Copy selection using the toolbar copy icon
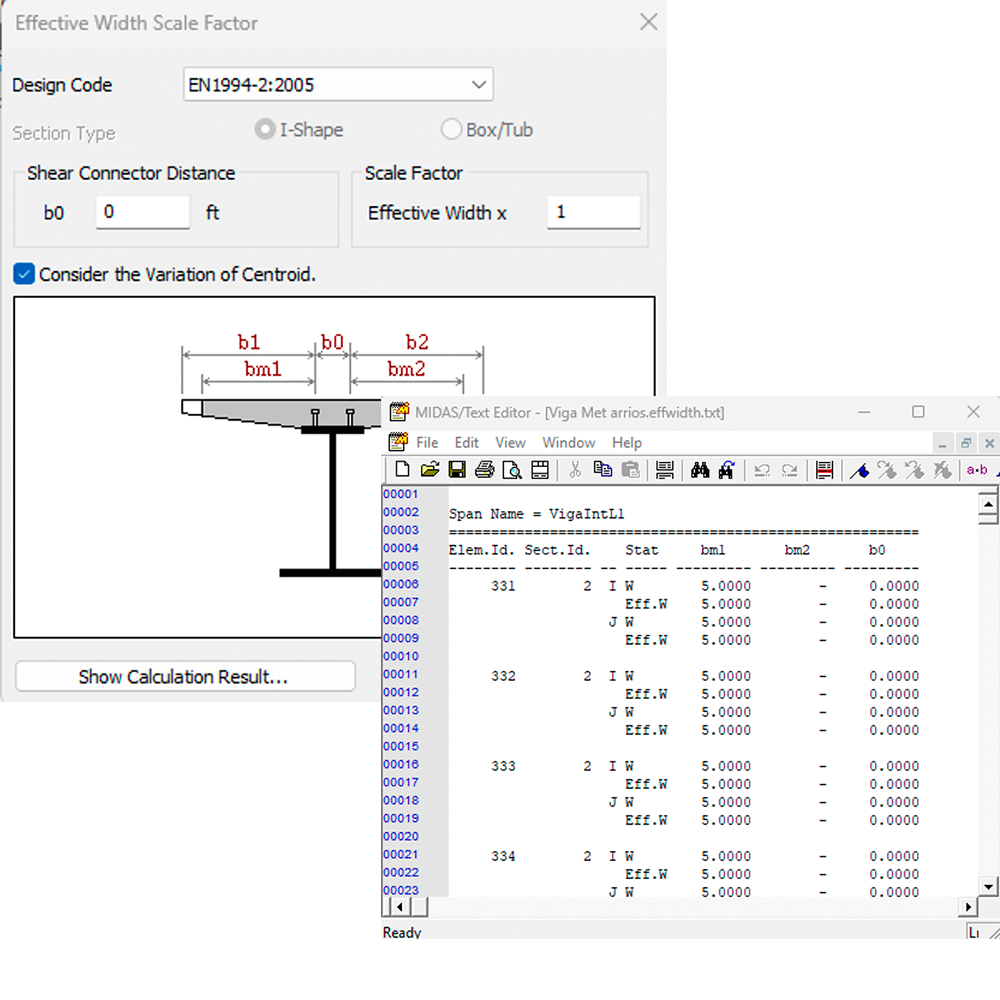Image resolution: width=1000 pixels, height=1000 pixels. pyautogui.click(x=603, y=470)
